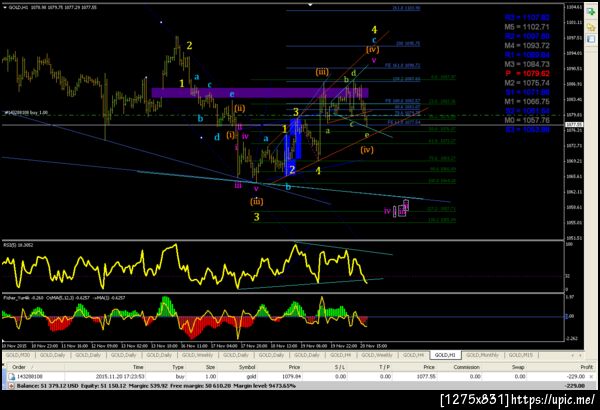Click the M3 = 1084.73 pivot label

tap(527, 64)
